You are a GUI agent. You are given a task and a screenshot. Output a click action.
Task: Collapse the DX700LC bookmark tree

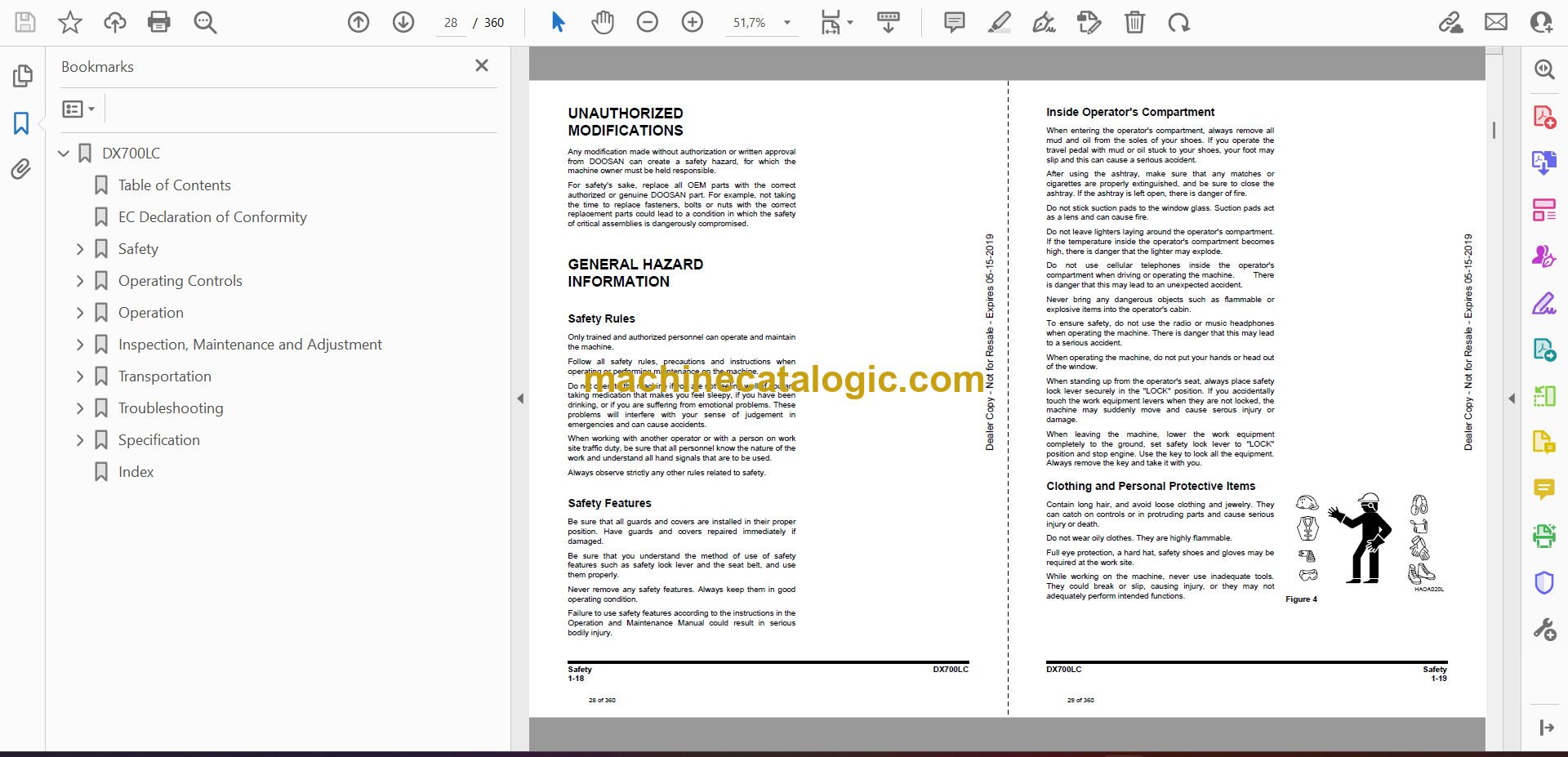64,153
